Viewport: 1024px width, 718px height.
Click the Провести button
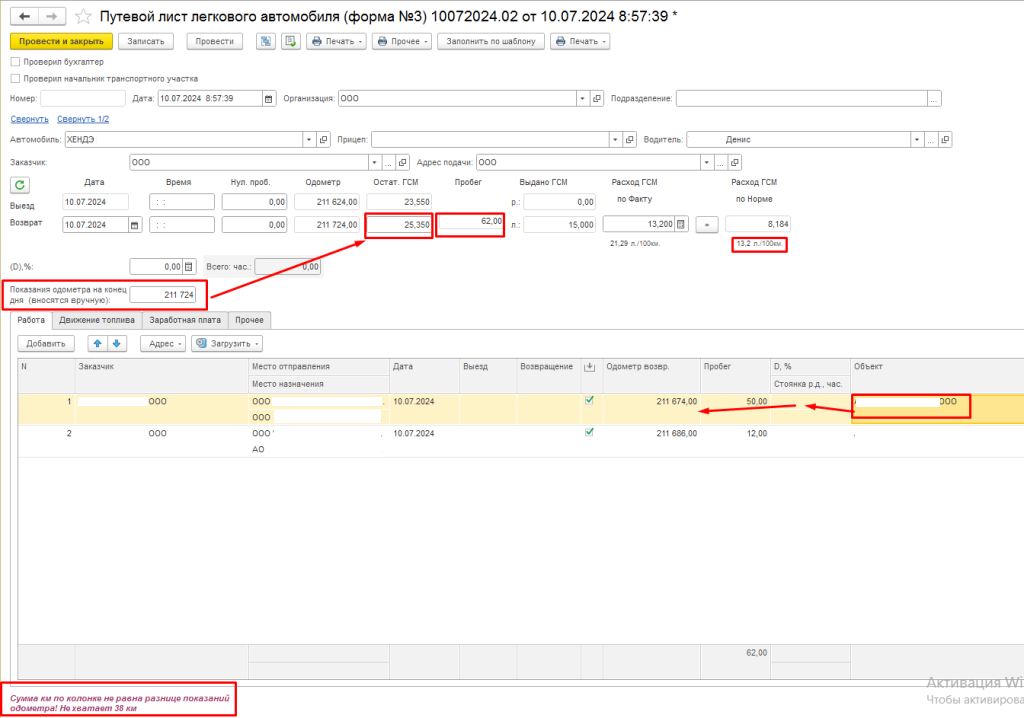(x=214, y=41)
